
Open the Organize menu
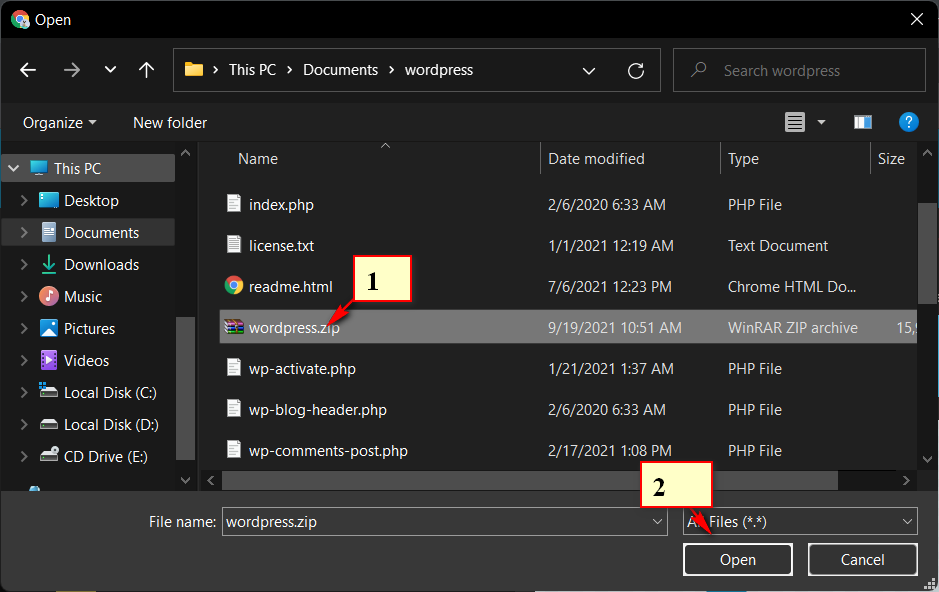[x=59, y=123]
